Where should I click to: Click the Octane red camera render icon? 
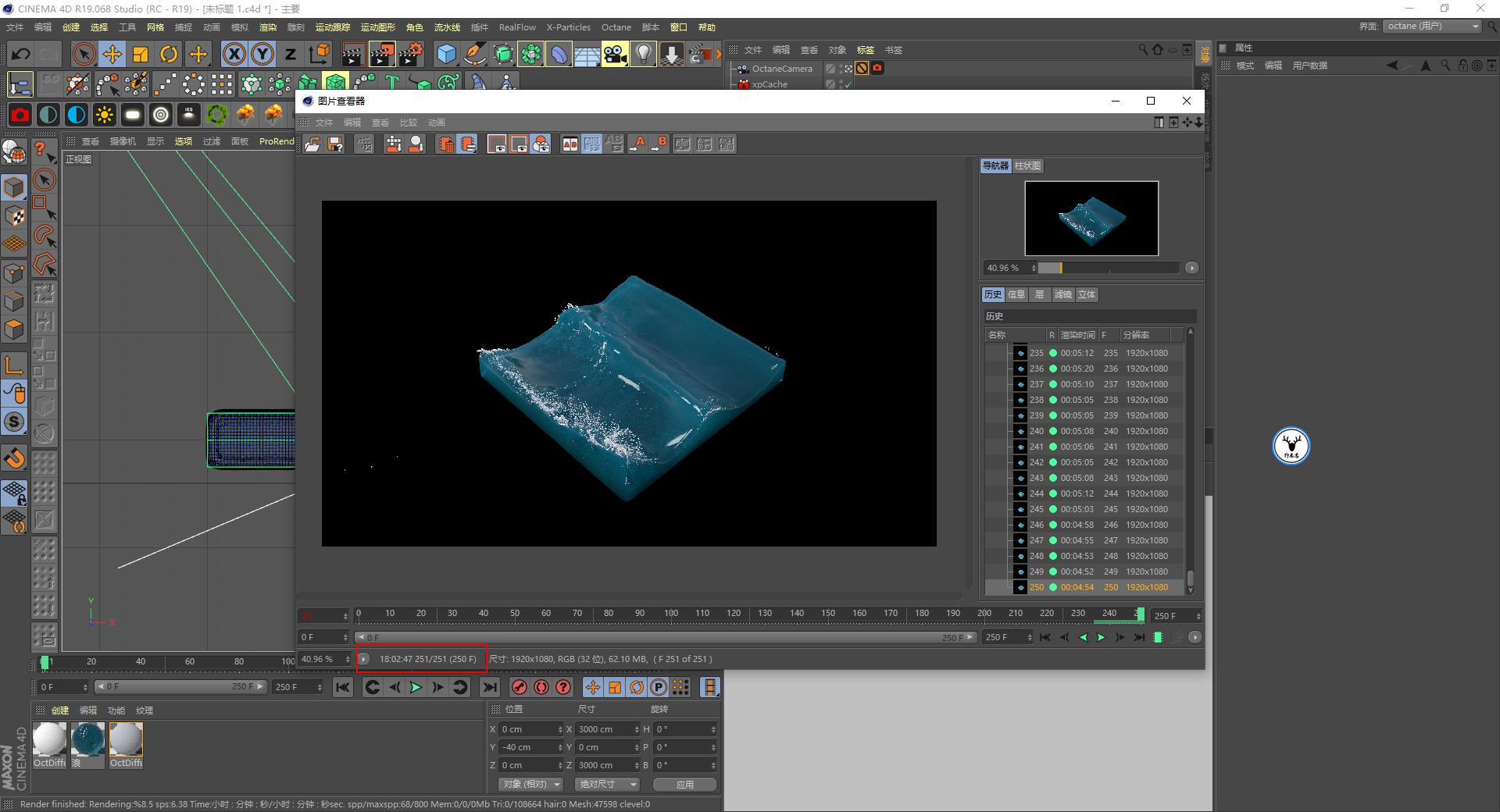tap(20, 116)
